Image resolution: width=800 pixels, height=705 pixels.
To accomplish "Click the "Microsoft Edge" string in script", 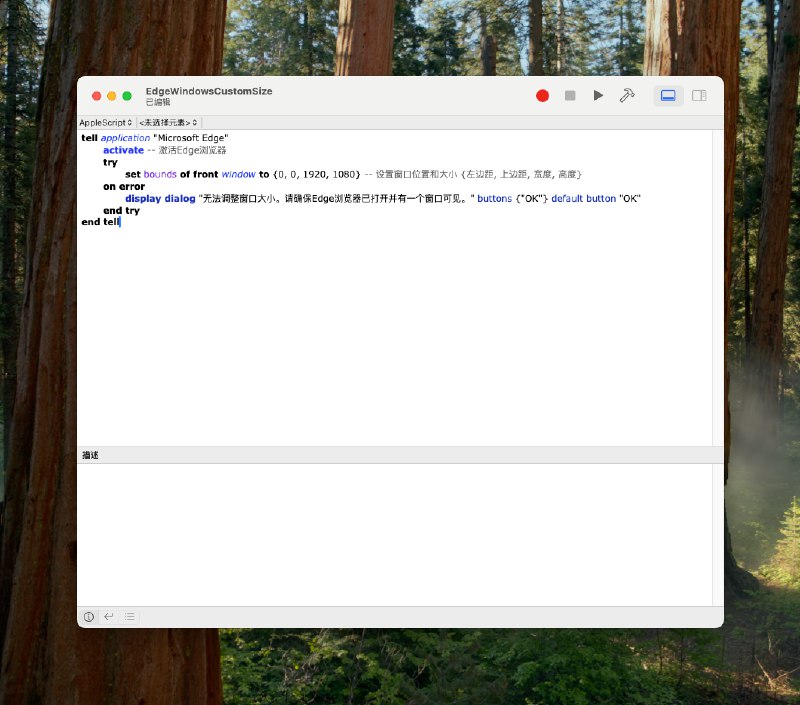I will pyautogui.click(x=191, y=138).
